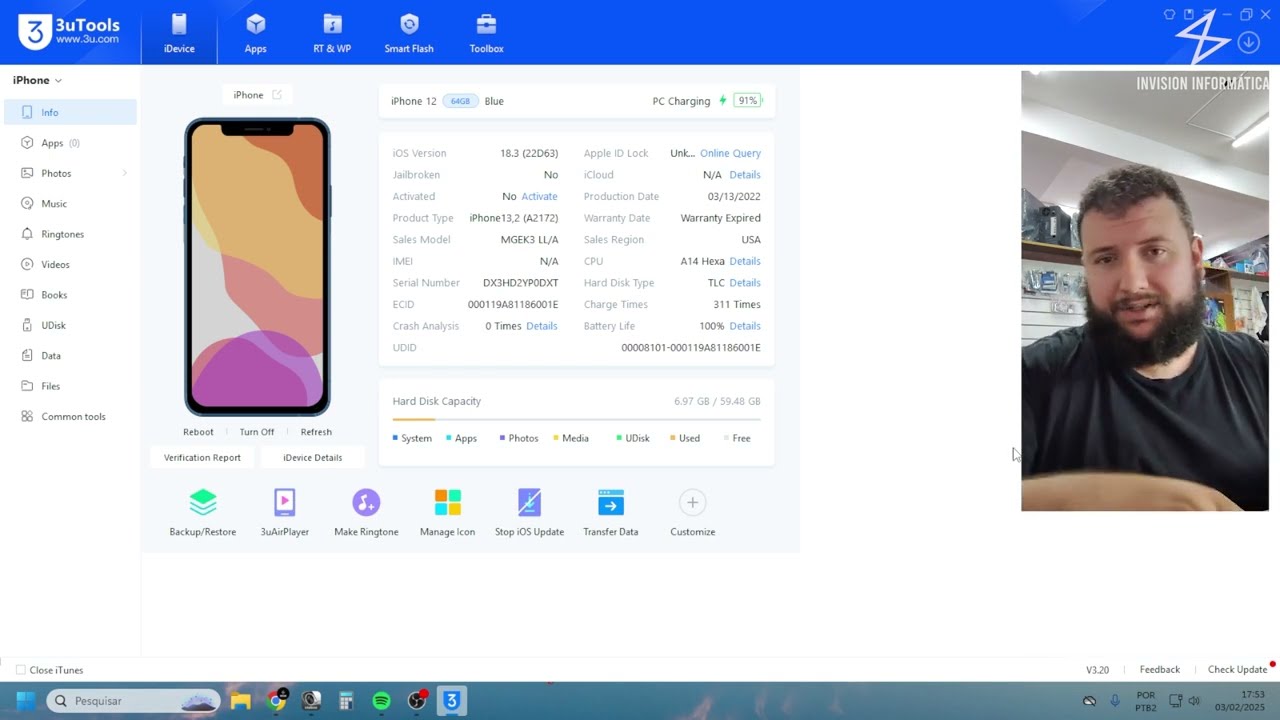Launch 3uAirPlayer tool
Screen dimensions: 1280x720
point(285,513)
